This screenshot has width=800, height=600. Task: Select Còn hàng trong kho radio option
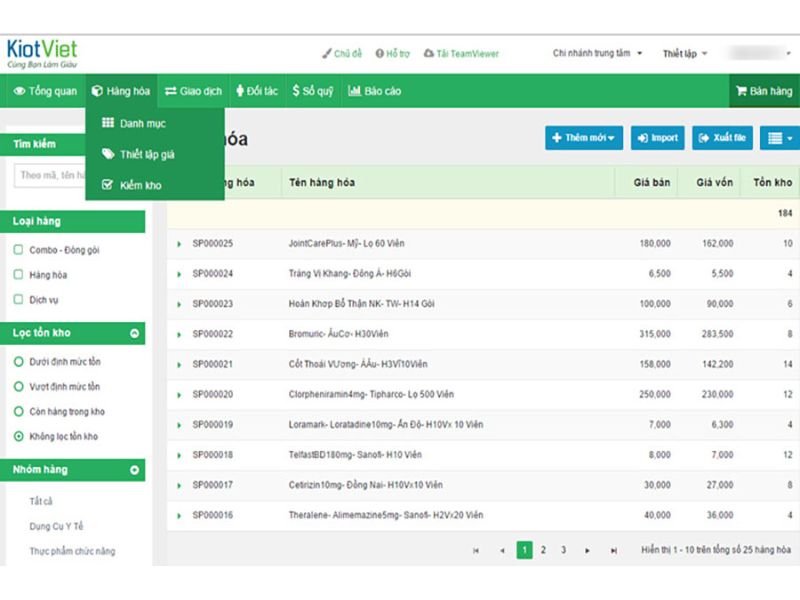(x=19, y=411)
